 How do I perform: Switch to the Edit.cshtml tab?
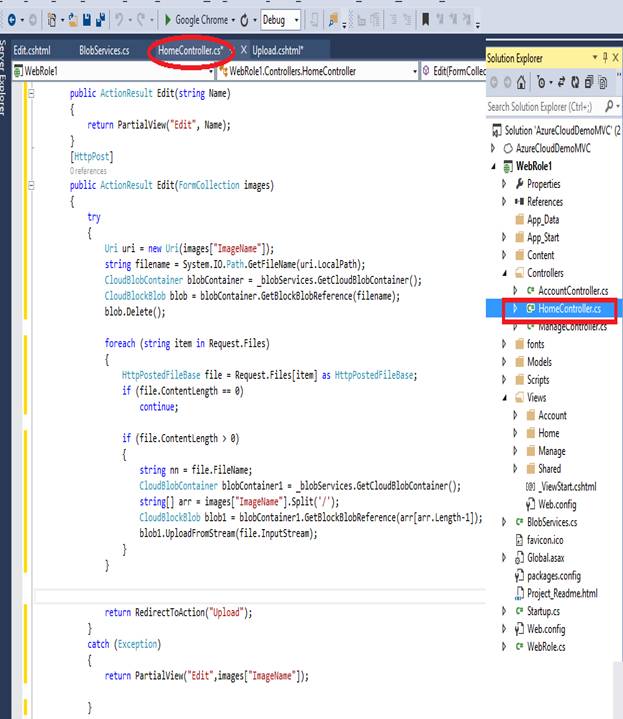[x=32, y=50]
